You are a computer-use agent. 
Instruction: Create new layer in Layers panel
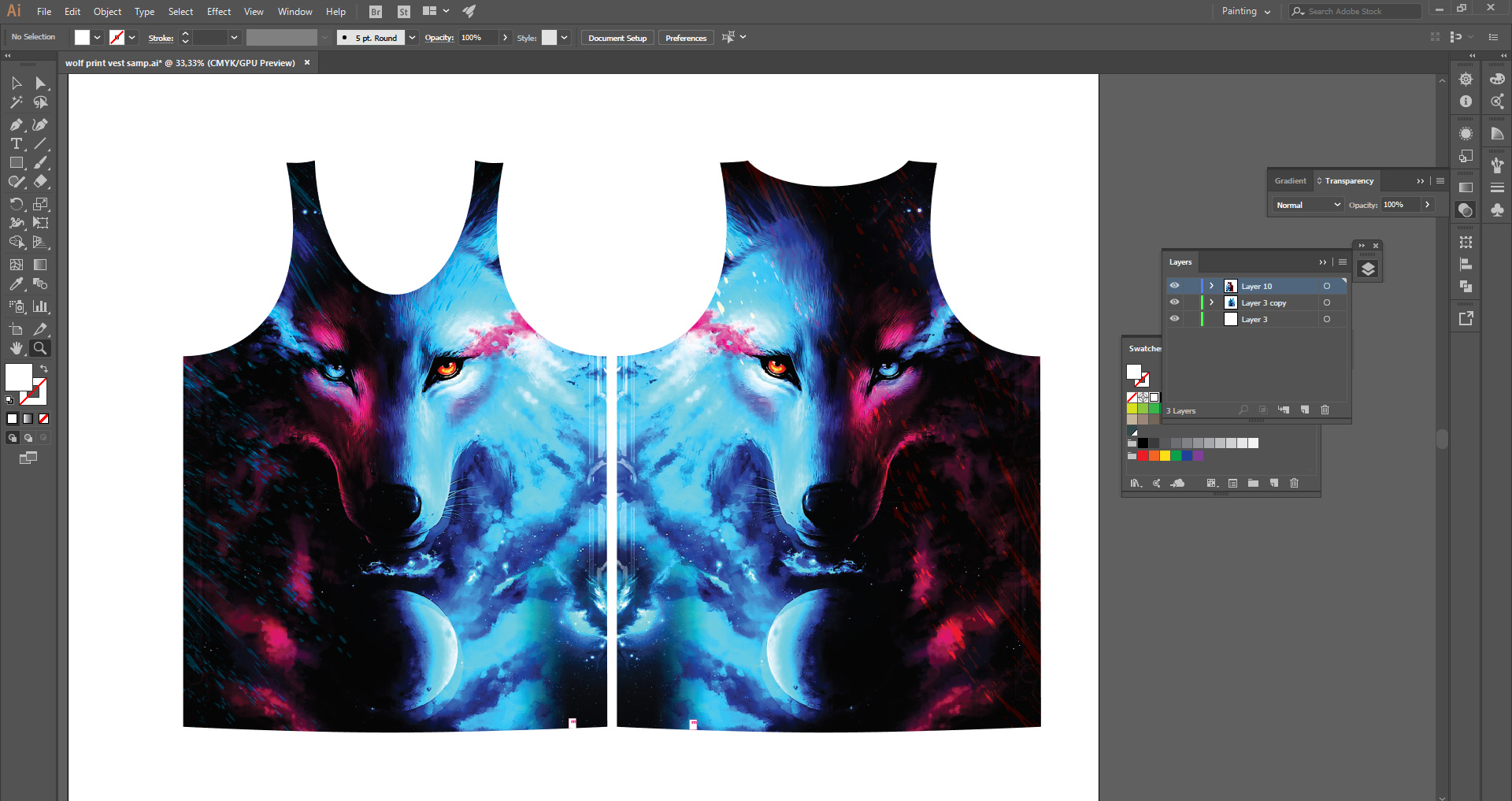[1304, 410]
